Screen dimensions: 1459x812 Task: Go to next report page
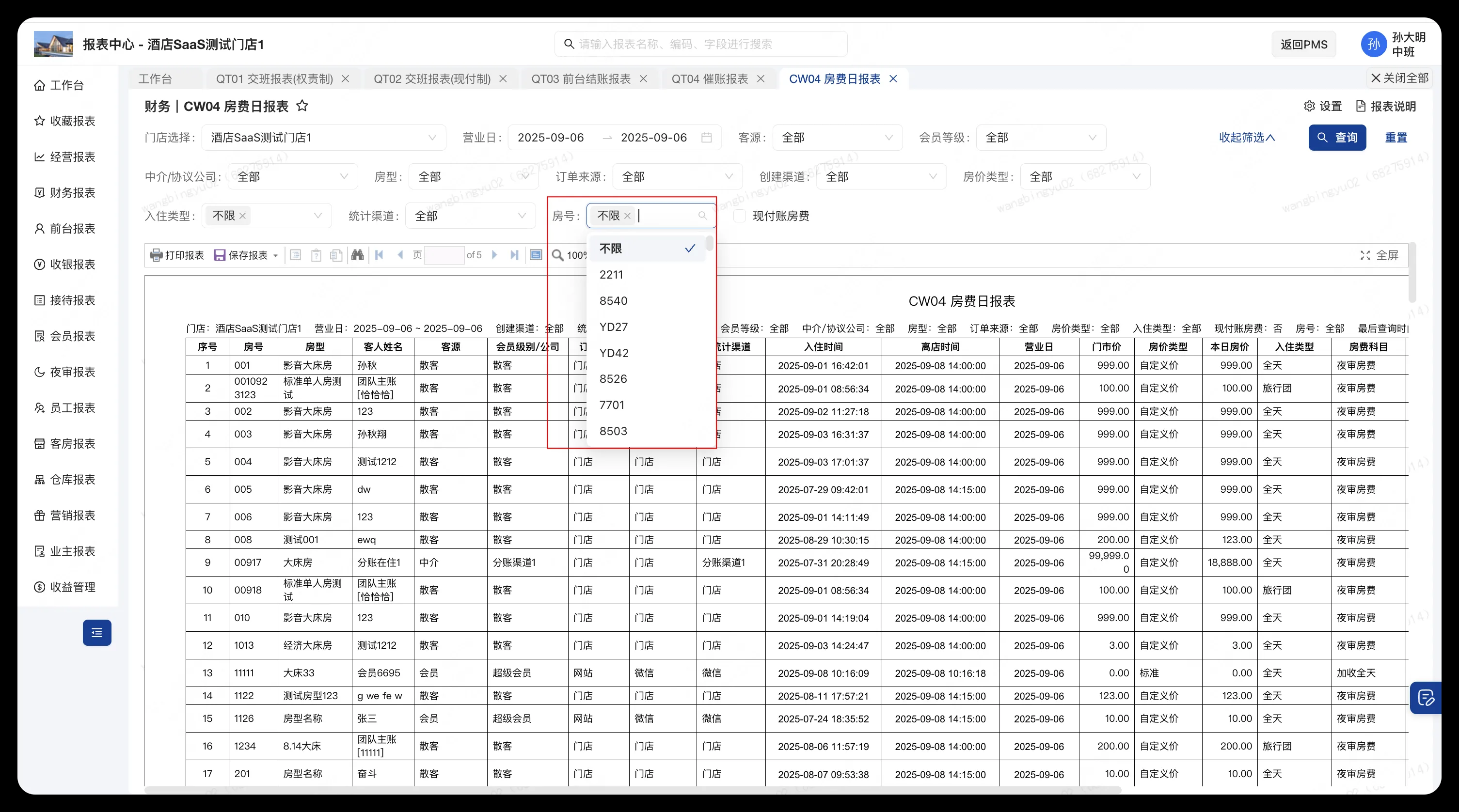(494, 255)
